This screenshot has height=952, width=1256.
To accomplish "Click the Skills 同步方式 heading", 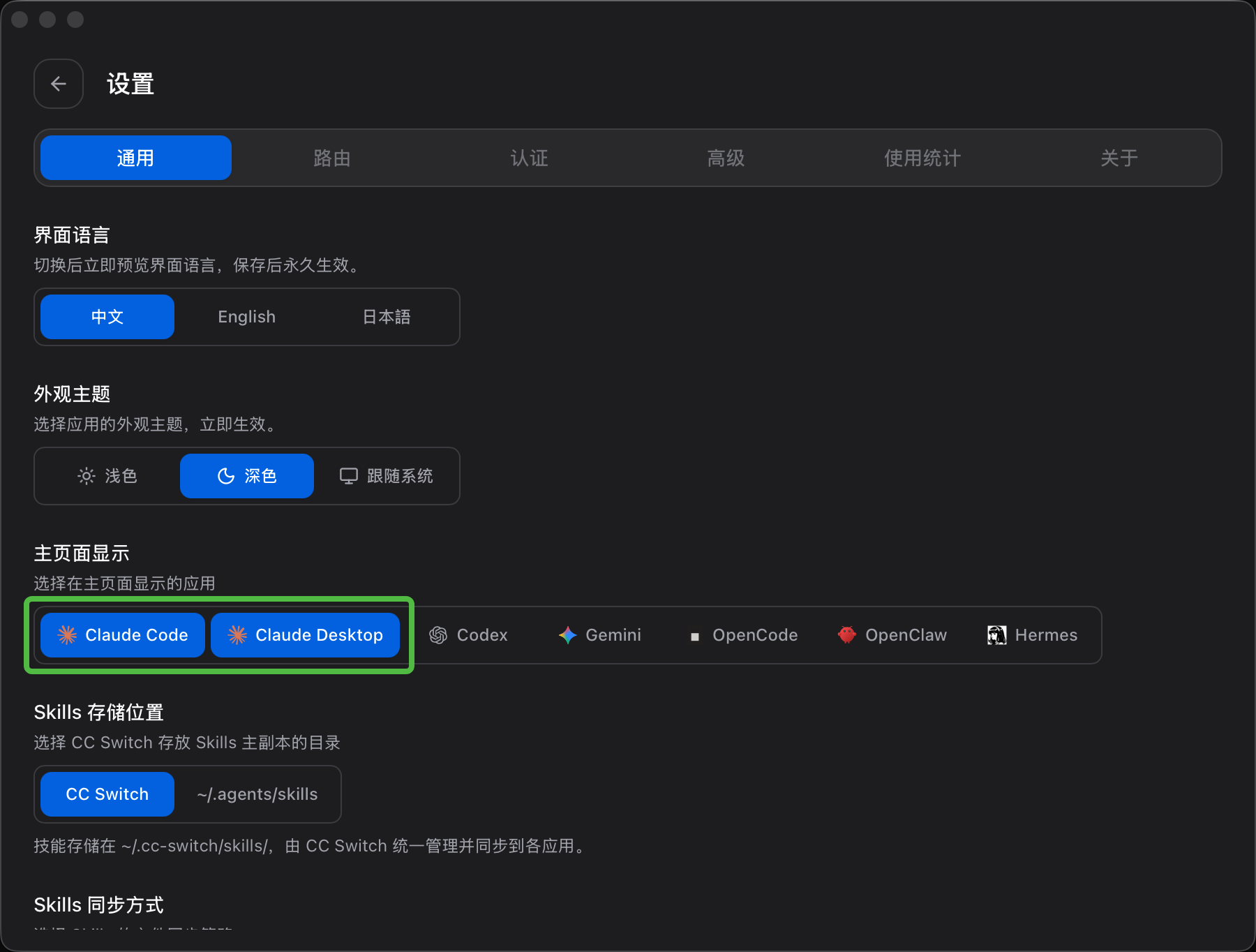I will coord(98,905).
